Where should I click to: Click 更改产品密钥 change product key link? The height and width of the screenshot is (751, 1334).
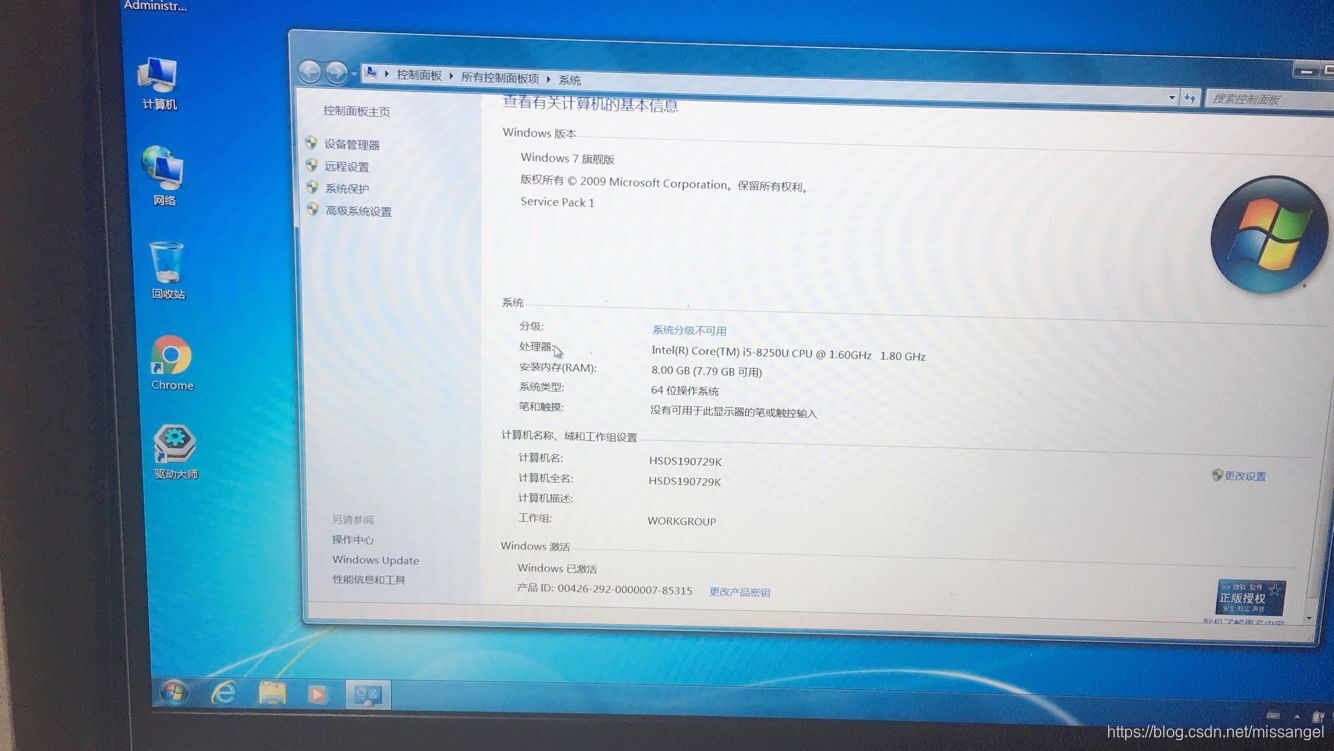(x=739, y=592)
